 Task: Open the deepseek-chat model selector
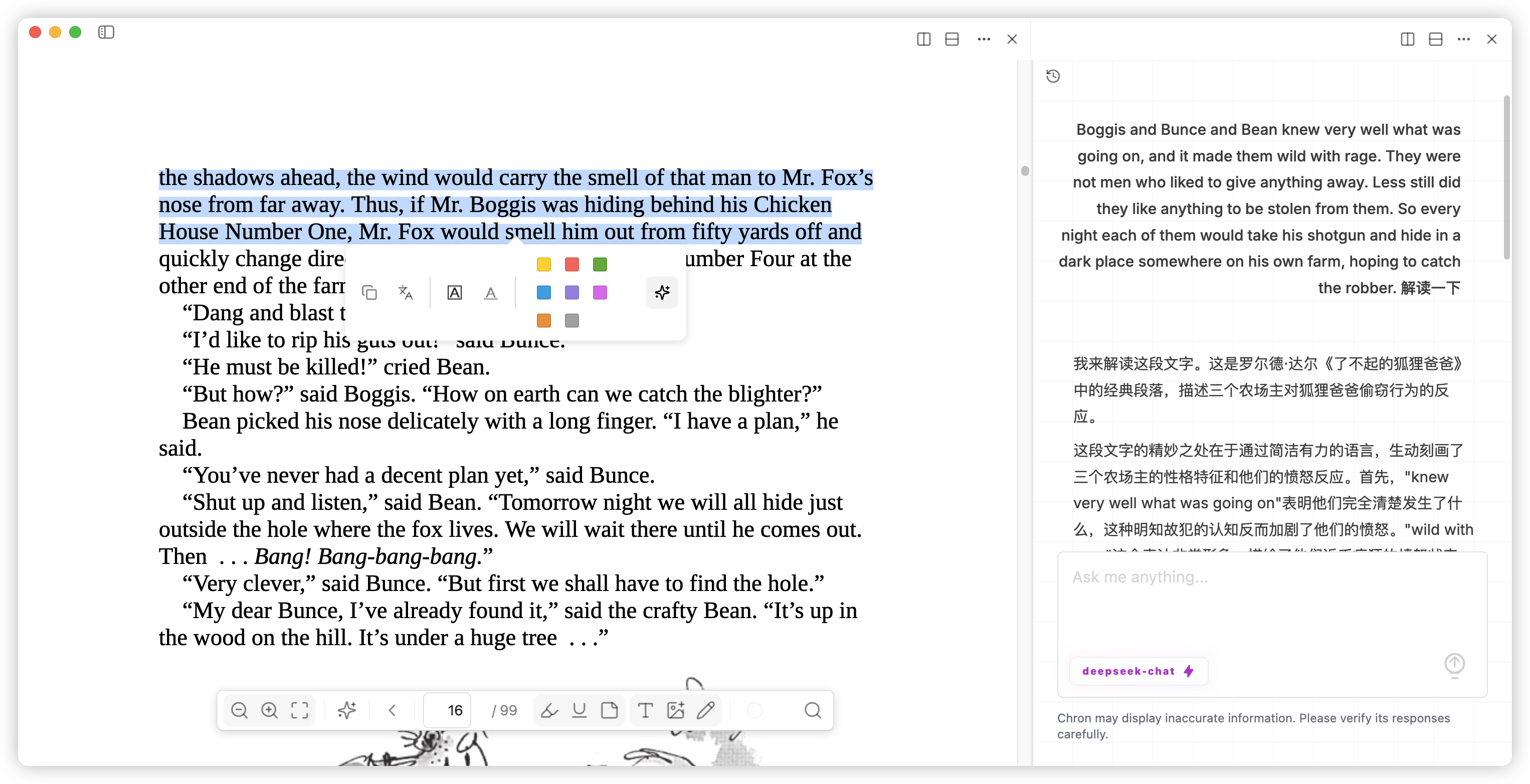click(x=1137, y=671)
